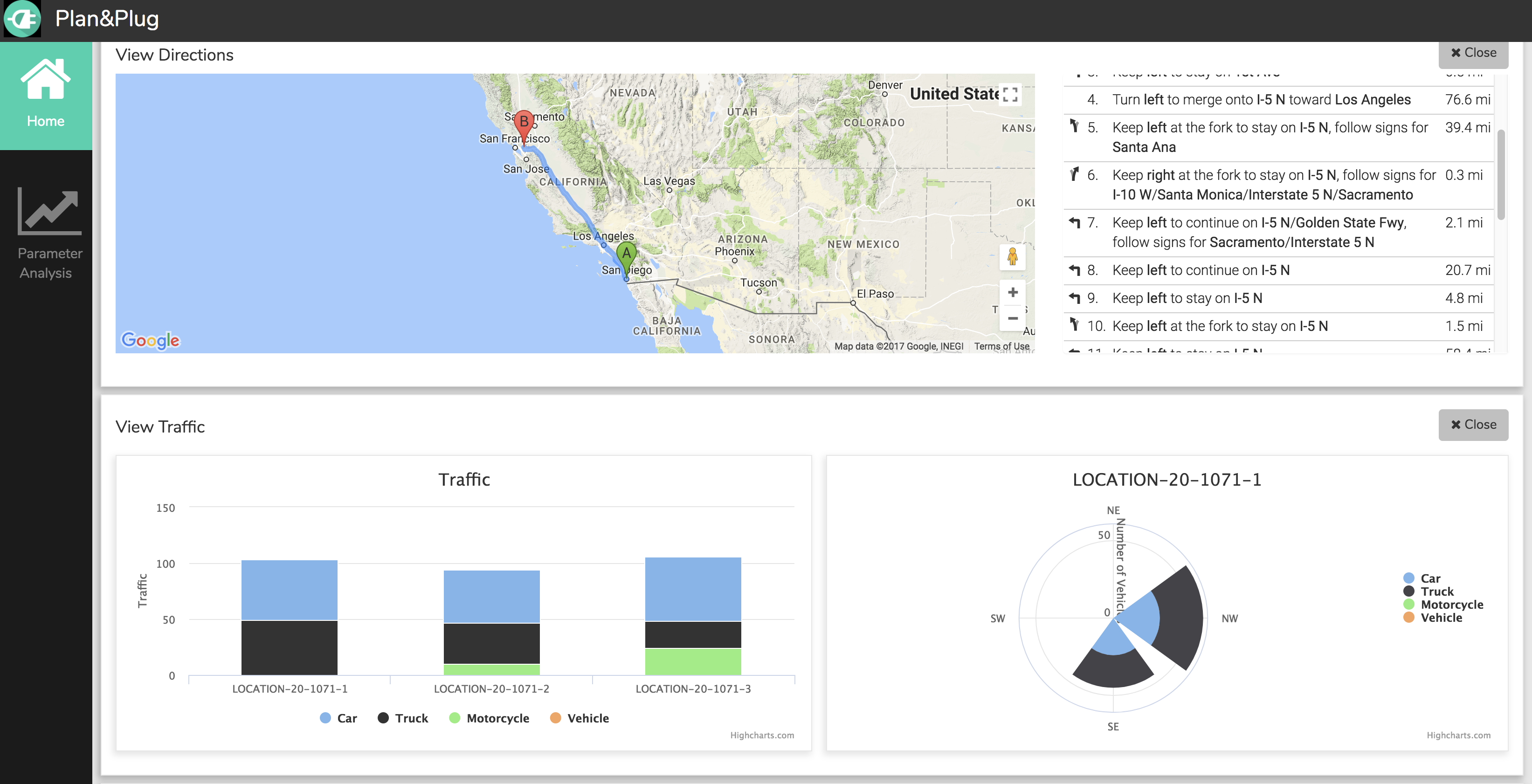Click the Plan&Plug logo icon
Image resolution: width=1532 pixels, height=784 pixels.
click(22, 19)
